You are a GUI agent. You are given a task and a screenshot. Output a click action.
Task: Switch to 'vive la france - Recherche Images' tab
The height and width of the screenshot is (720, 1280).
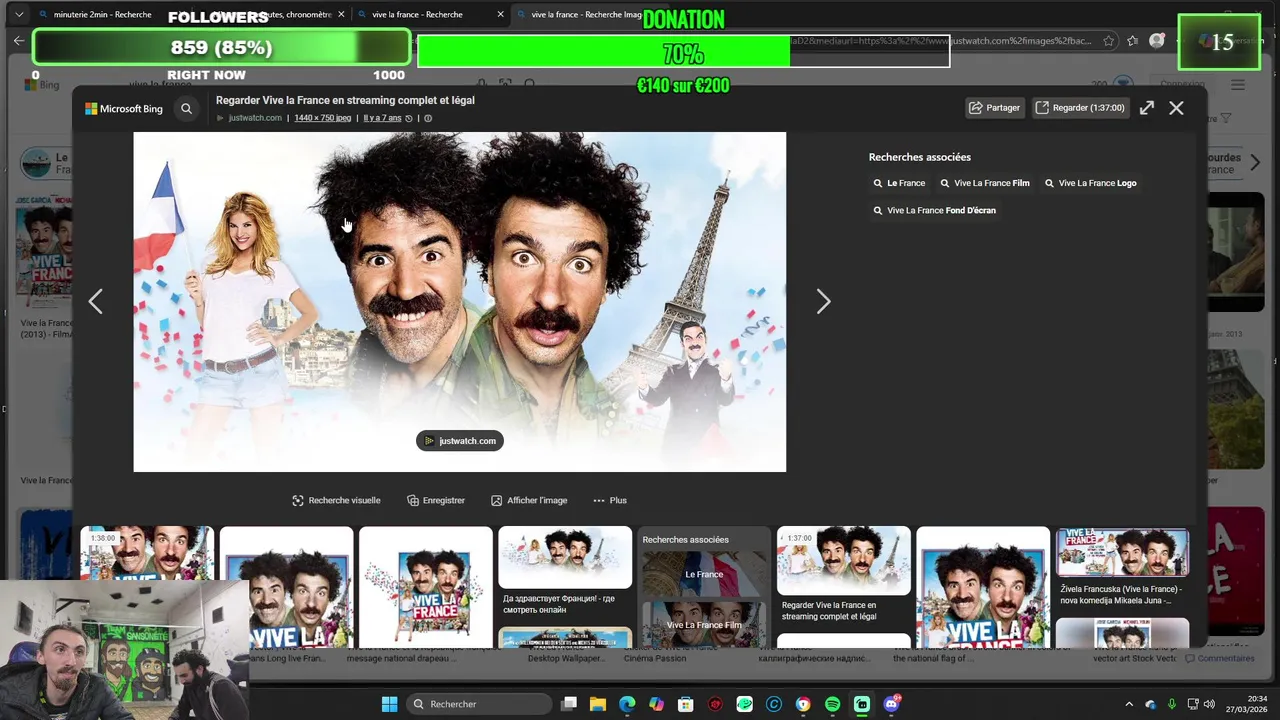[585, 15]
